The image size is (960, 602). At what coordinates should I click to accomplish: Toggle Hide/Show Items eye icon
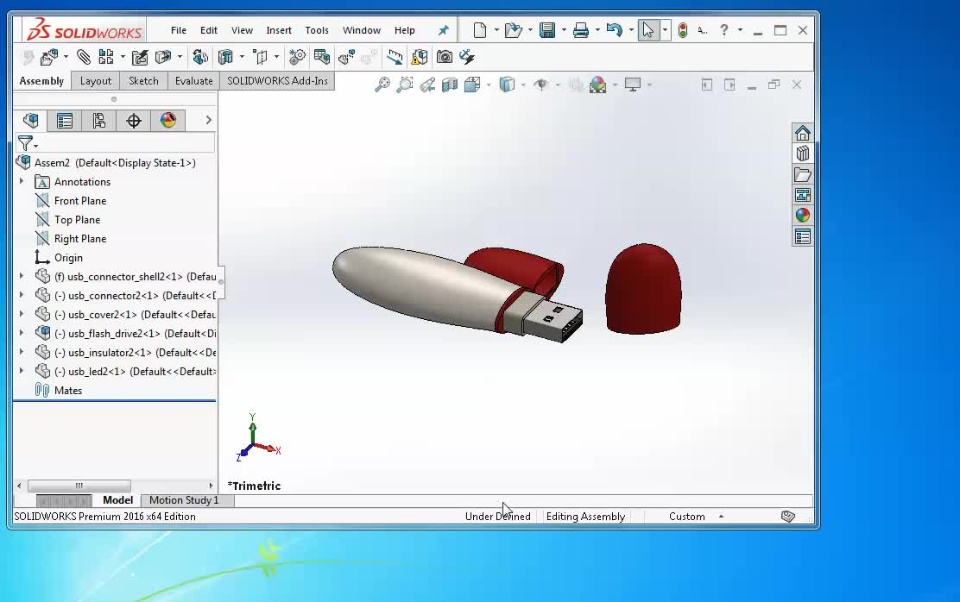click(541, 85)
